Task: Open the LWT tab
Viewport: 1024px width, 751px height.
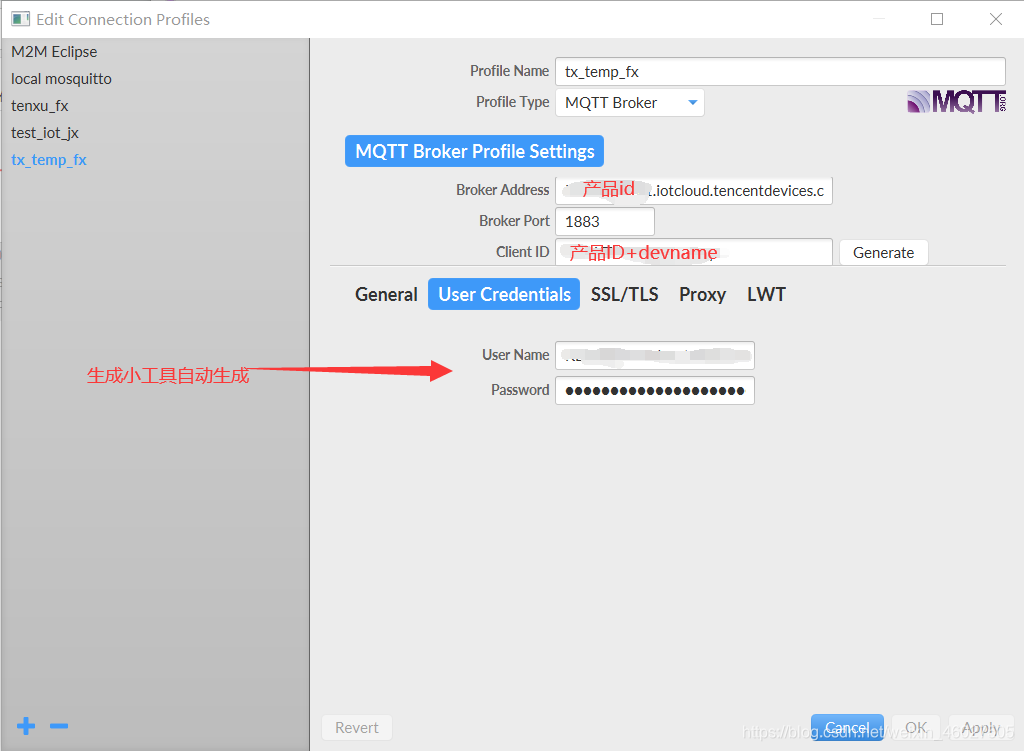Action: pos(766,295)
